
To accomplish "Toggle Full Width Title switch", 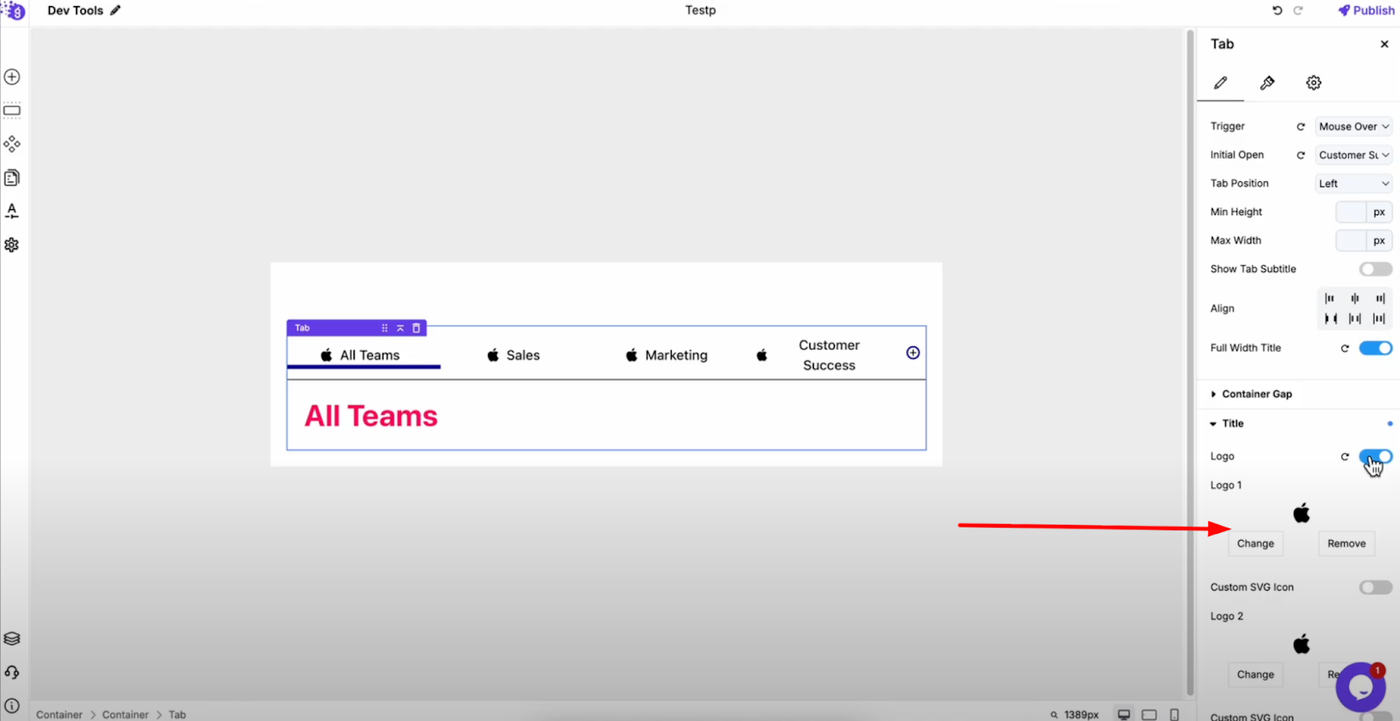I will pyautogui.click(x=1376, y=348).
